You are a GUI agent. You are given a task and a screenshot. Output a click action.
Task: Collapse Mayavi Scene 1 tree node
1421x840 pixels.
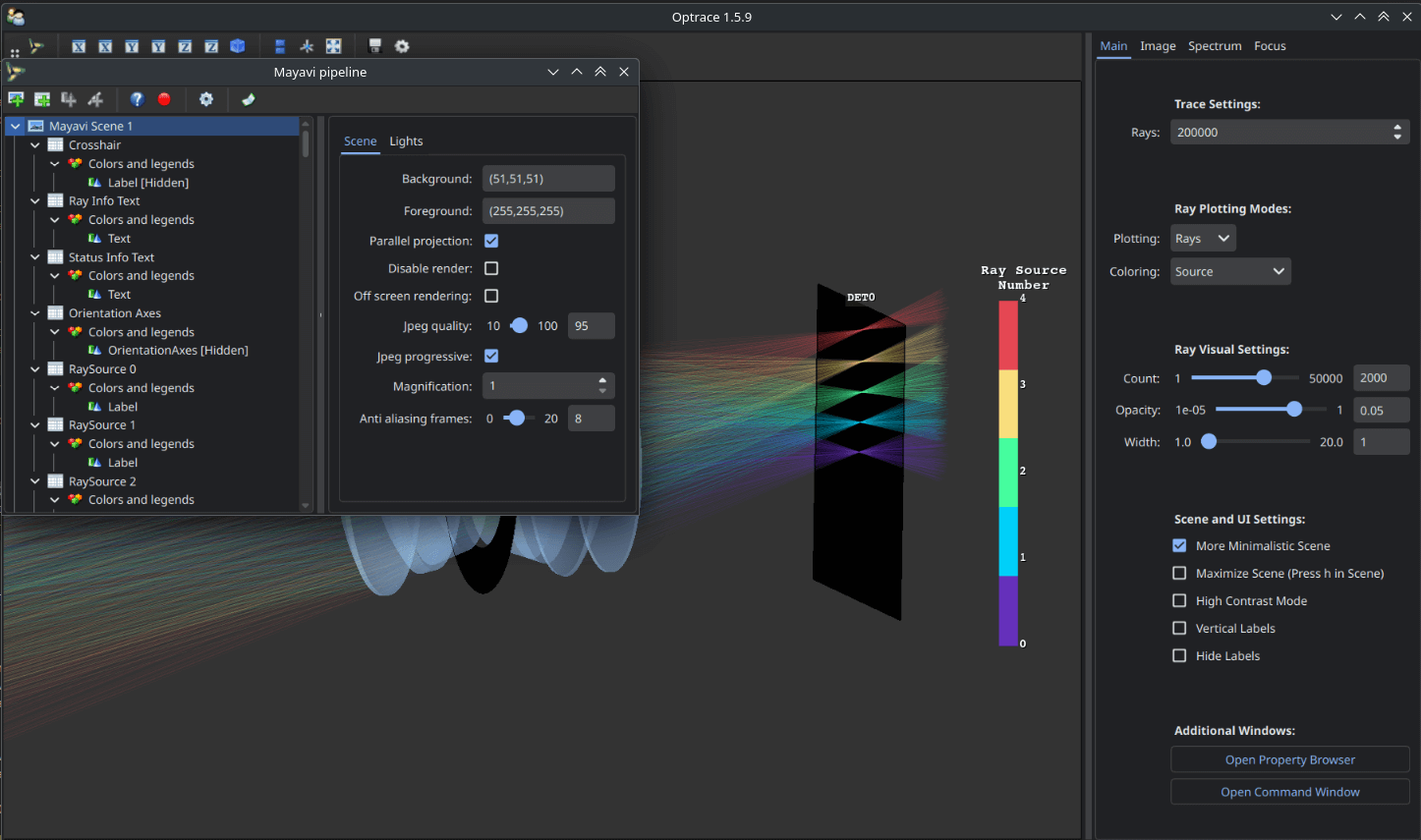pos(16,126)
